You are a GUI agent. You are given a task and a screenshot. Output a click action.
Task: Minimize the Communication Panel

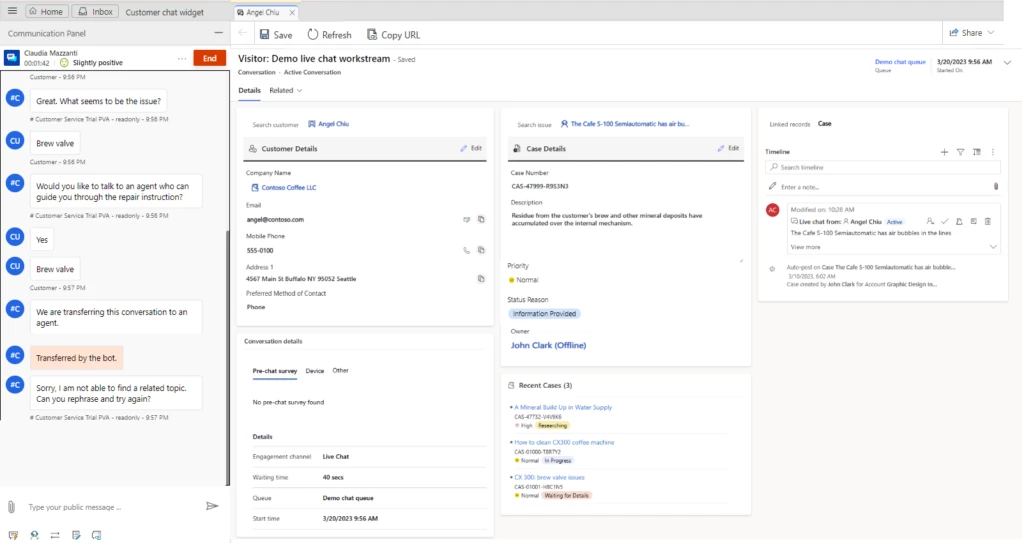click(x=218, y=33)
